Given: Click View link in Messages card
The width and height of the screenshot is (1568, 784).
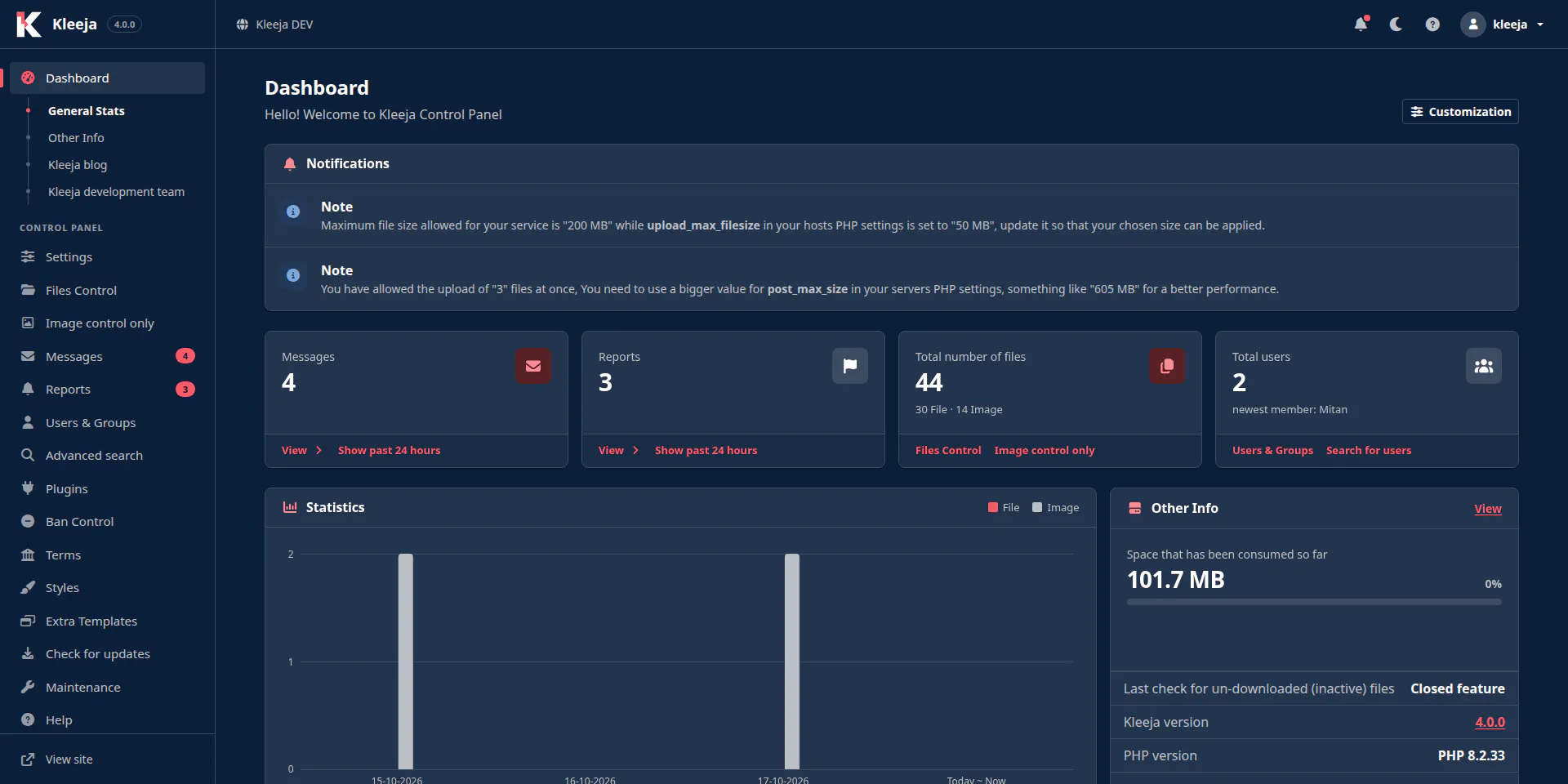Looking at the screenshot, I should (301, 451).
